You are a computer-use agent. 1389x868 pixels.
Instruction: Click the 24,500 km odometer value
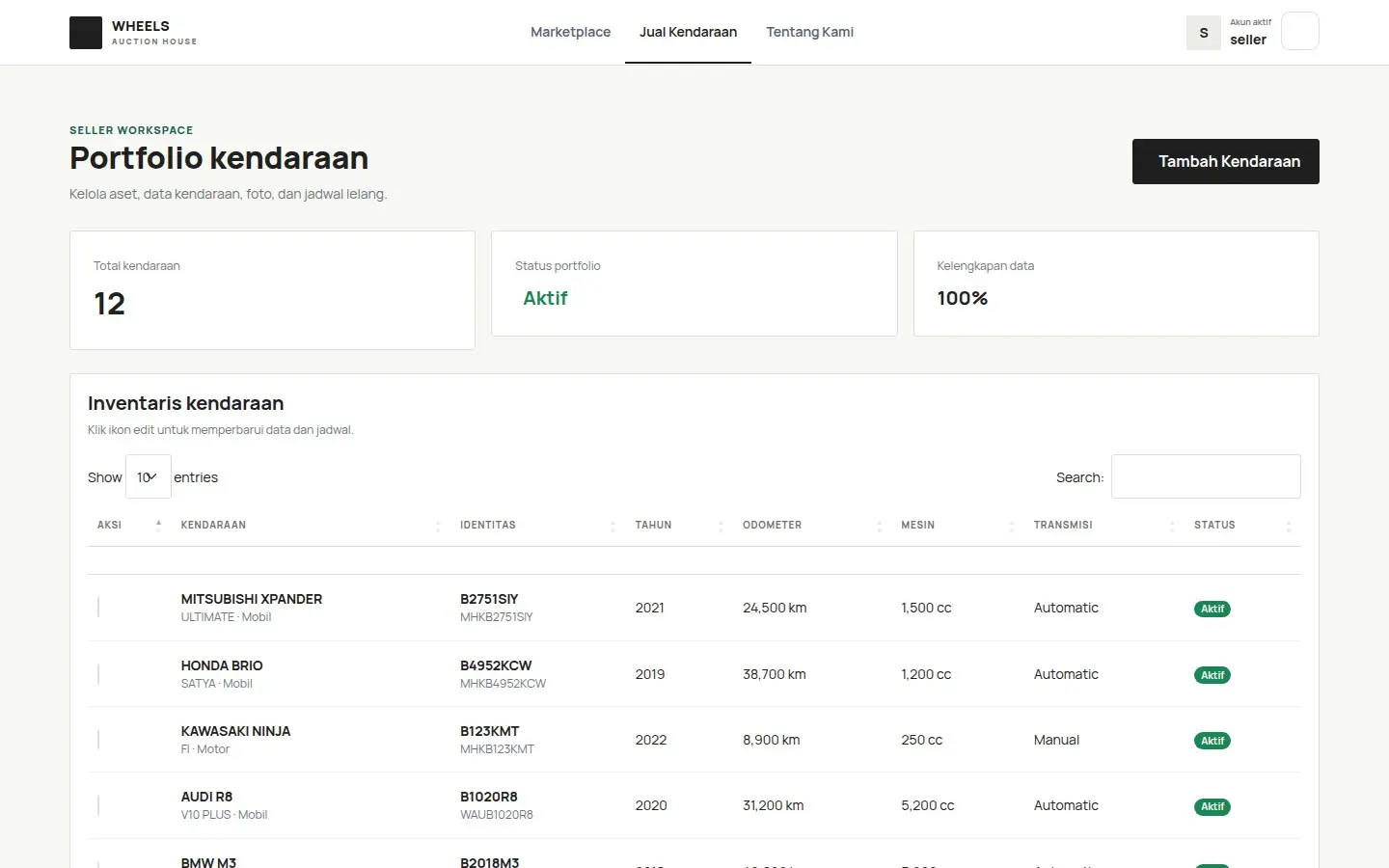pyautogui.click(x=775, y=608)
